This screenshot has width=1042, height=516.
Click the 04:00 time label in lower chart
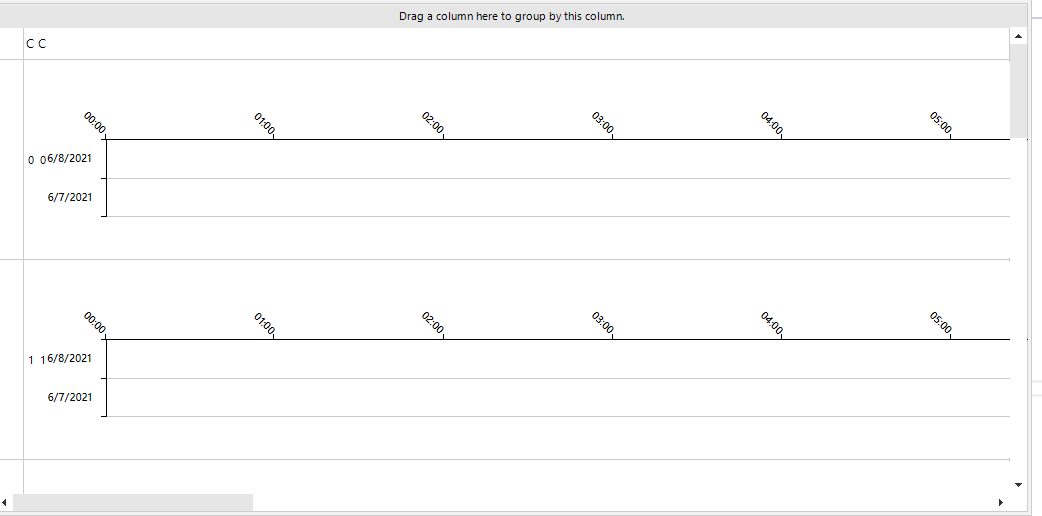click(771, 324)
